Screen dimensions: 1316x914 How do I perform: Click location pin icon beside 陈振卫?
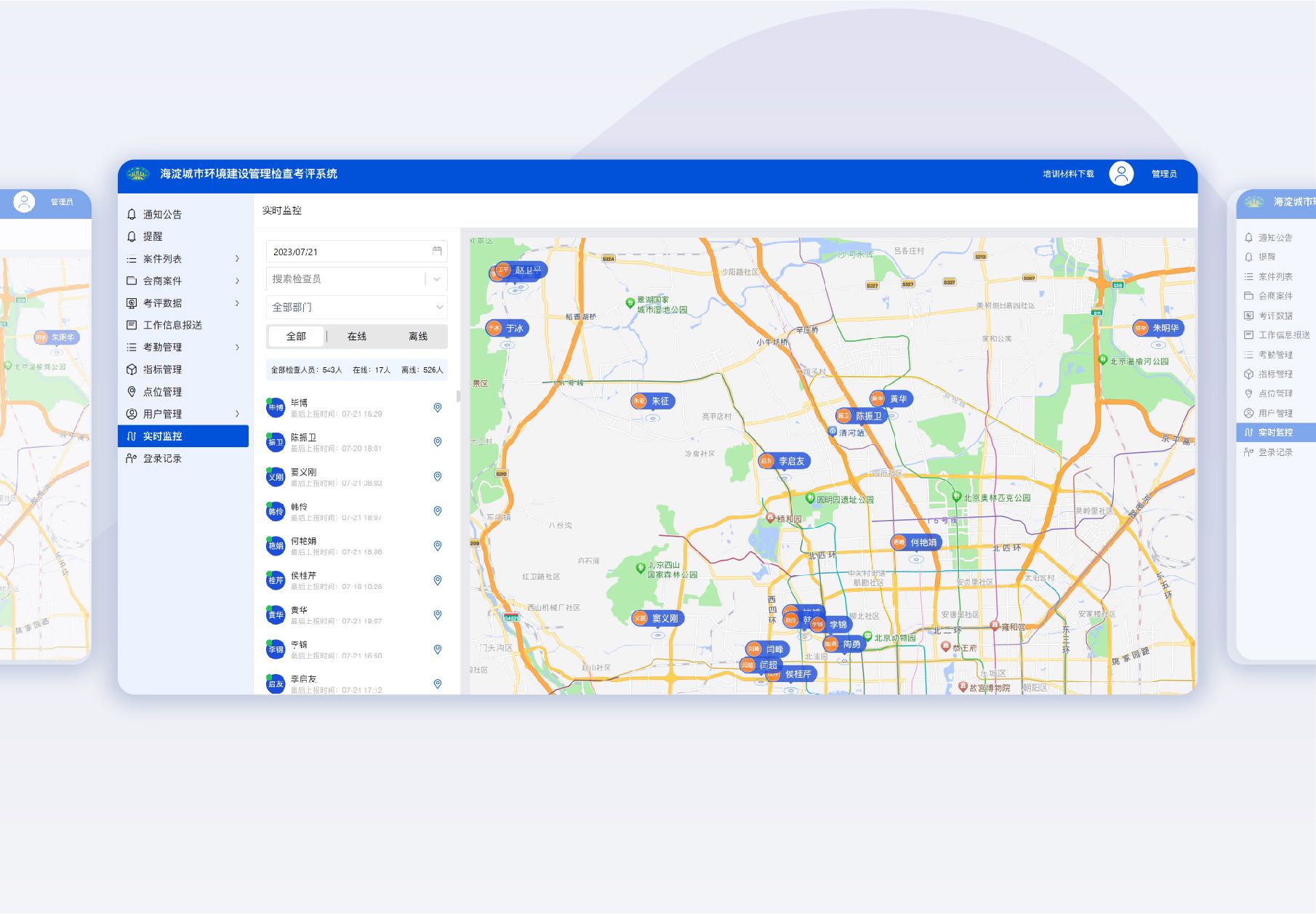point(438,442)
